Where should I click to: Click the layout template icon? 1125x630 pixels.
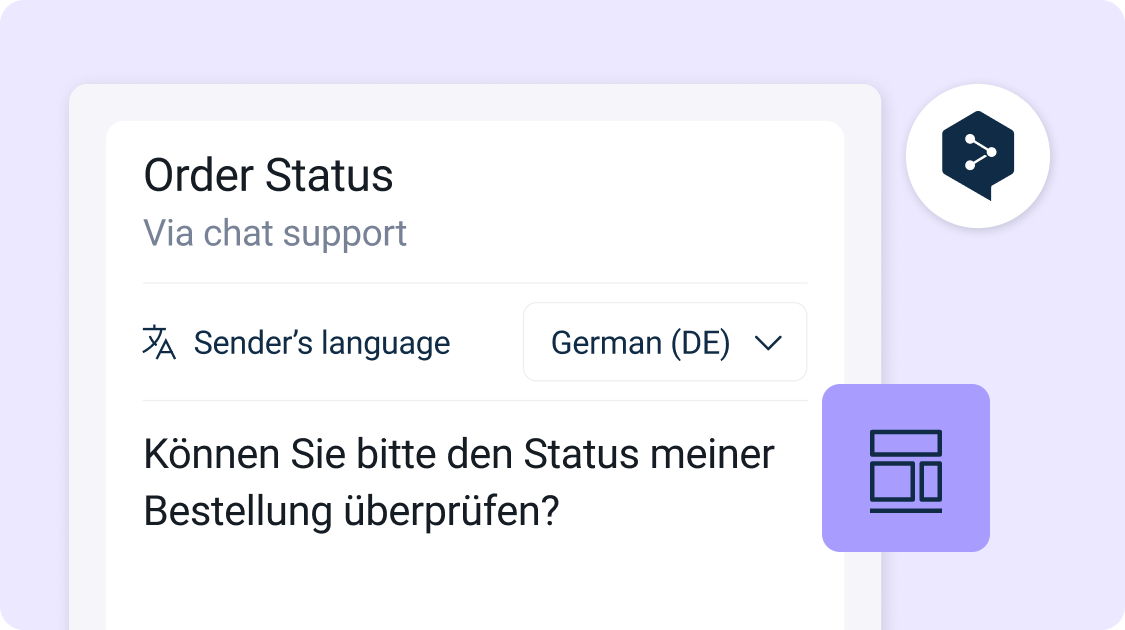click(905, 470)
